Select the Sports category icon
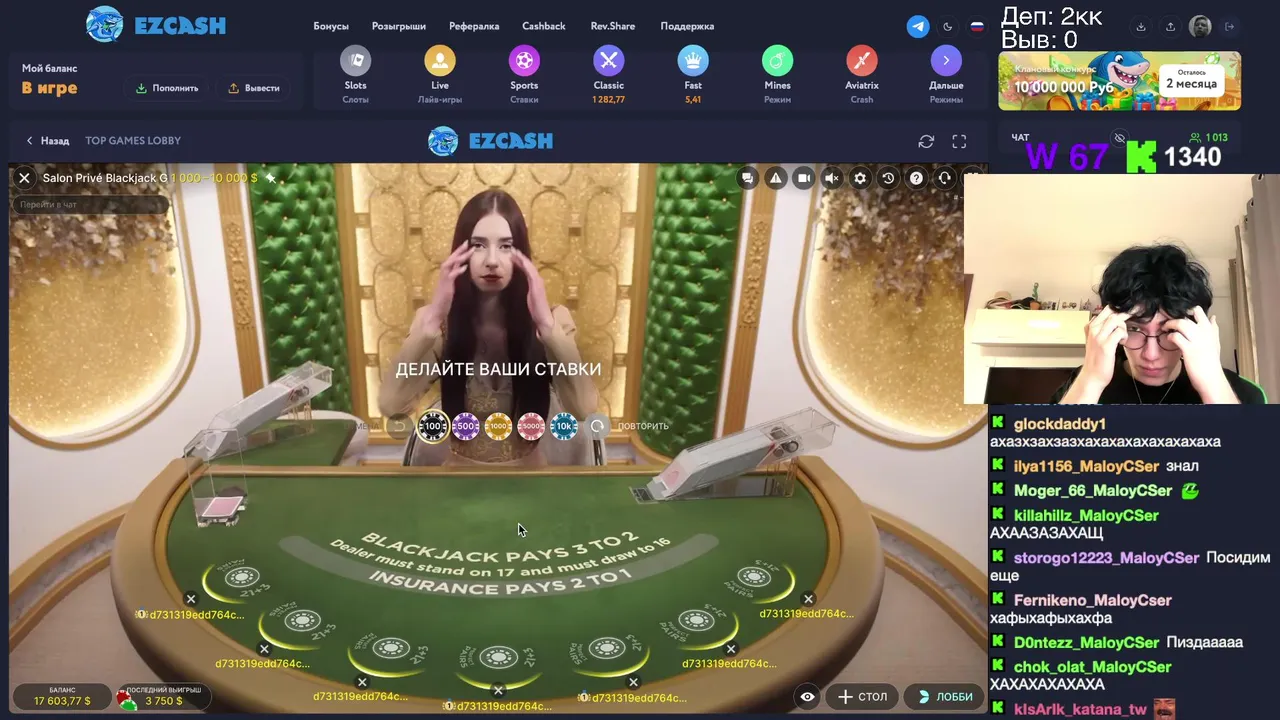Image resolution: width=1280 pixels, height=720 pixels. (524, 61)
